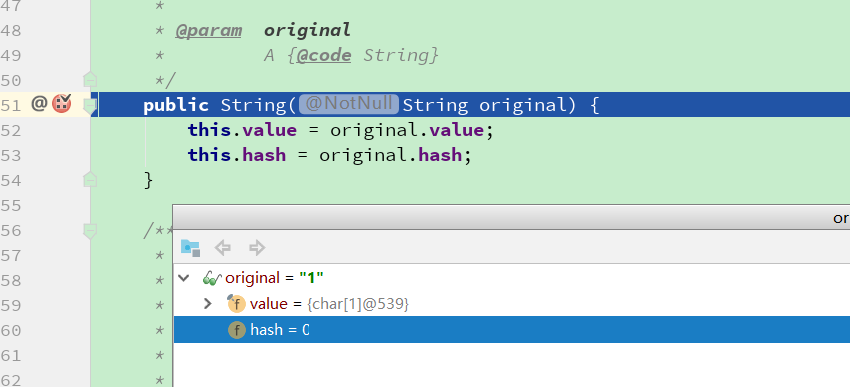Click line number 48 in gutter
This screenshot has height=387, width=850.
click(10, 30)
